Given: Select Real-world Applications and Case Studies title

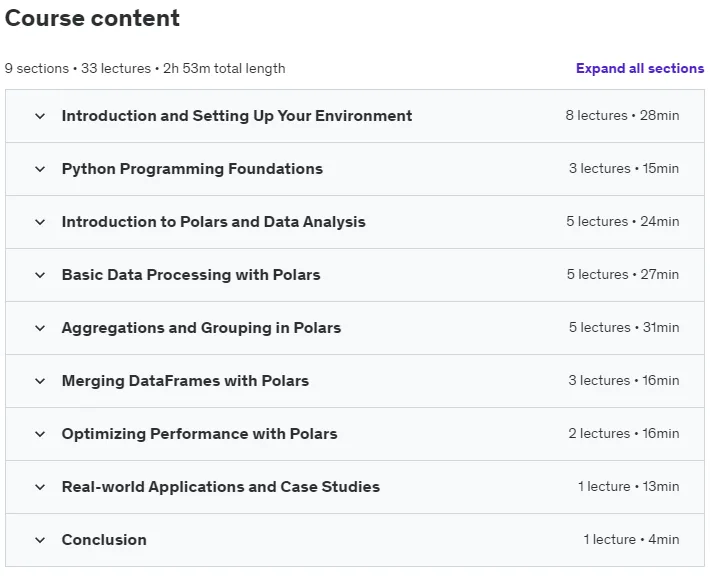Looking at the screenshot, I should (x=221, y=487).
